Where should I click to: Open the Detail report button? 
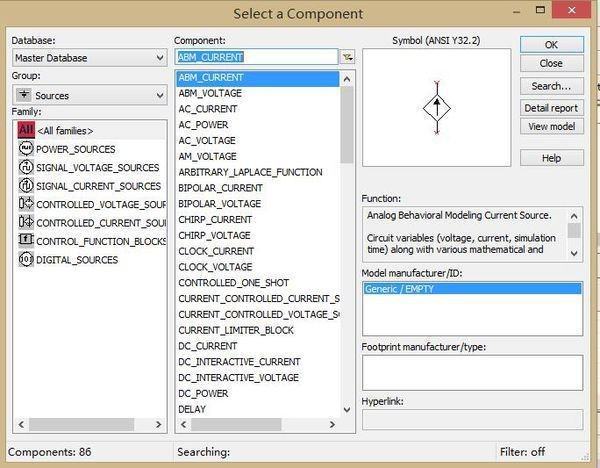[551, 108]
